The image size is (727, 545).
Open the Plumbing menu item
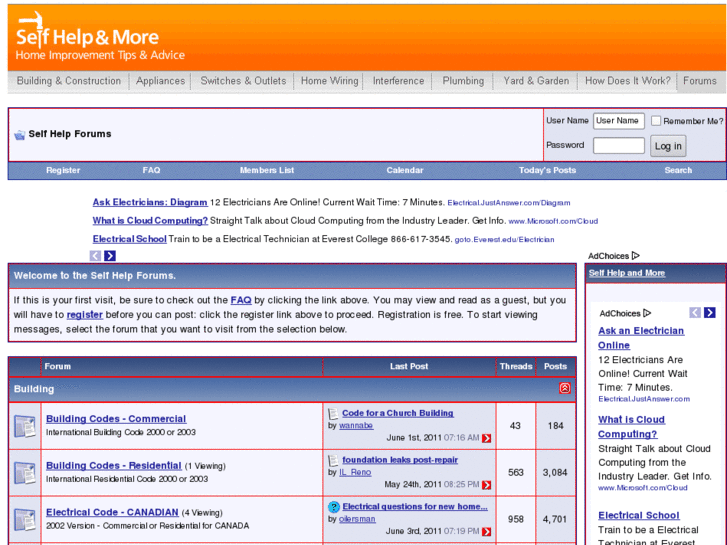463,81
